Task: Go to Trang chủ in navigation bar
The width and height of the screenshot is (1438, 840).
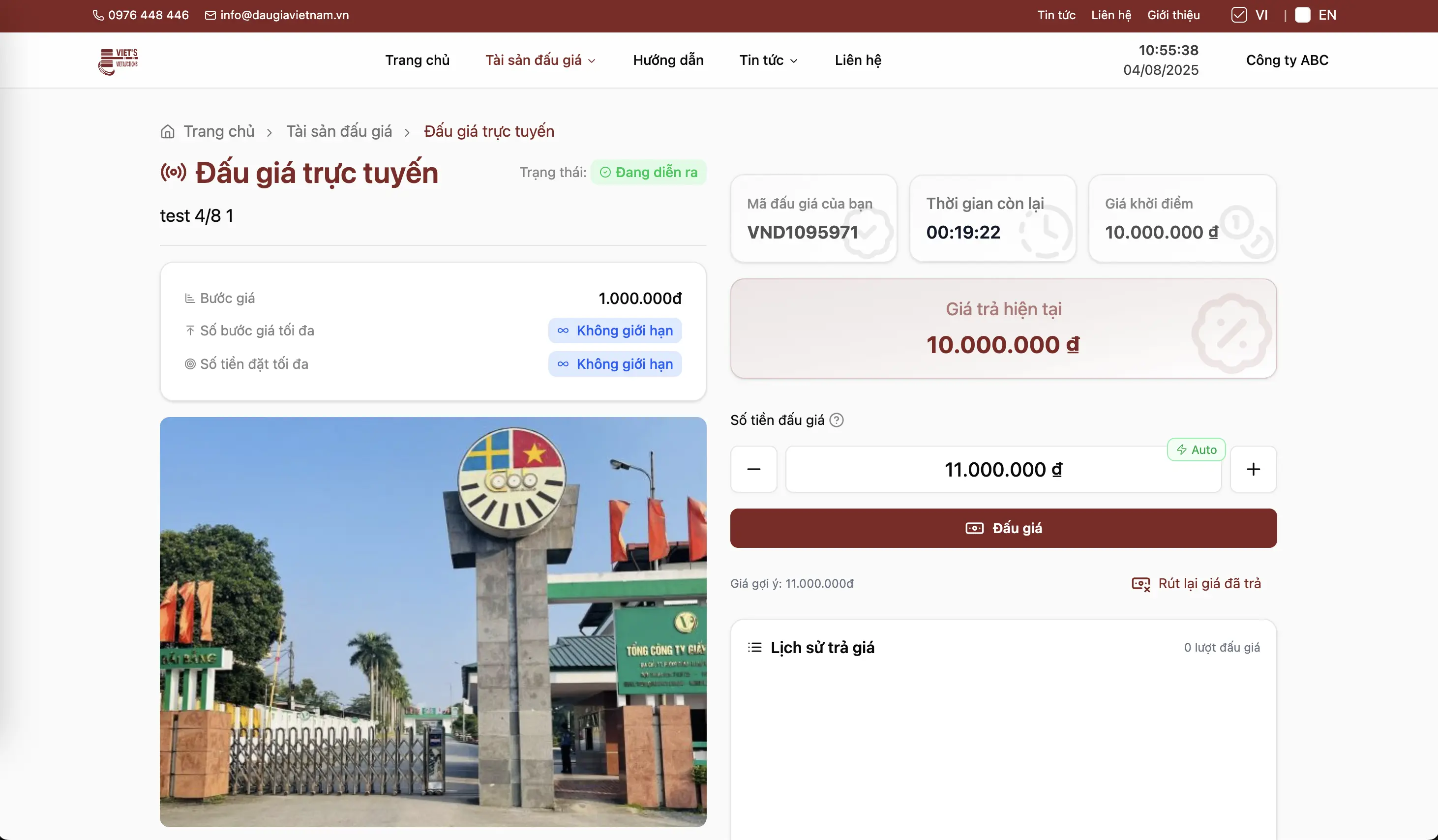Action: (x=417, y=60)
